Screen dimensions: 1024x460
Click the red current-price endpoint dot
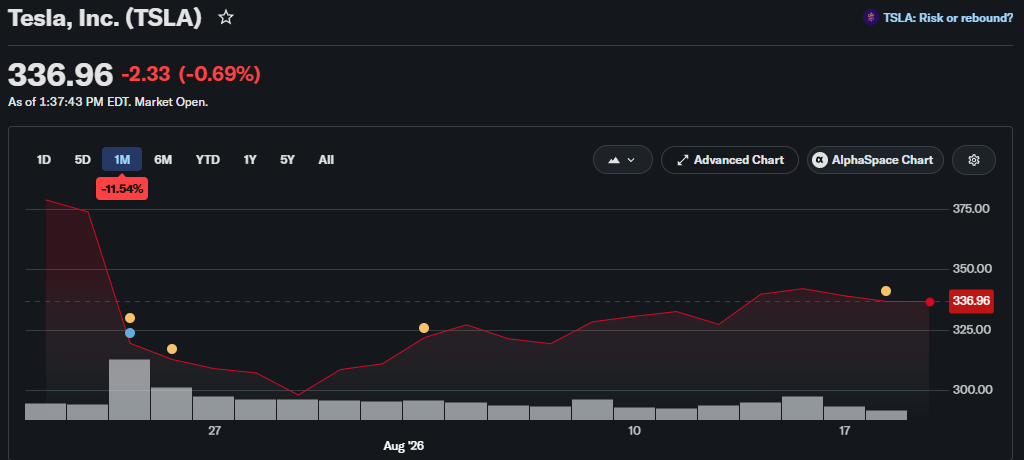[x=930, y=302]
